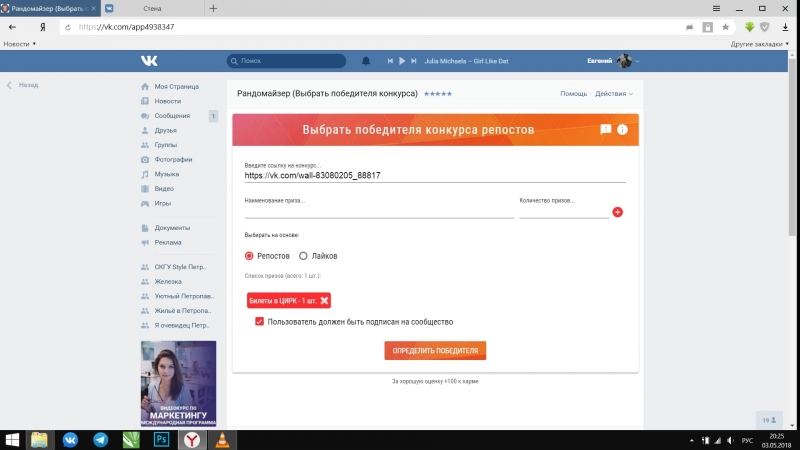Click the green download extension icon
Image resolution: width=800 pixels, height=450 pixels.
pyautogui.click(x=749, y=27)
